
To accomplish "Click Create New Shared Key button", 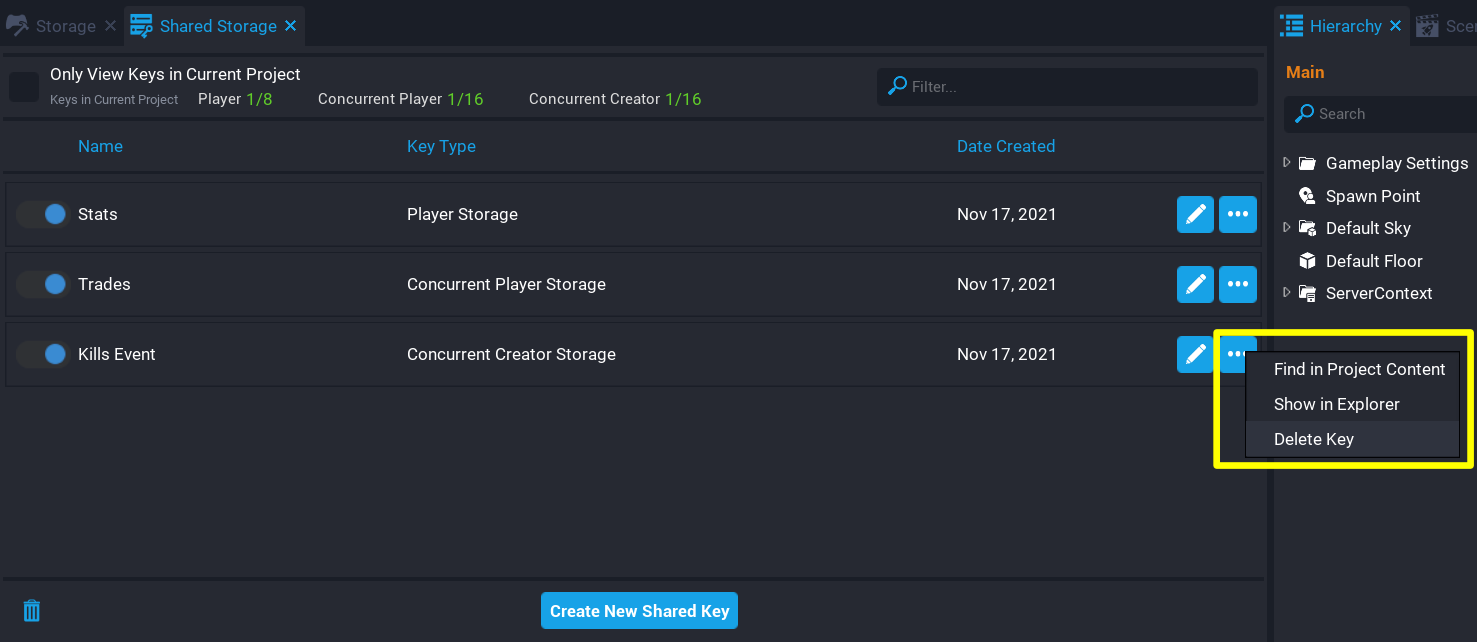I will tap(639, 611).
